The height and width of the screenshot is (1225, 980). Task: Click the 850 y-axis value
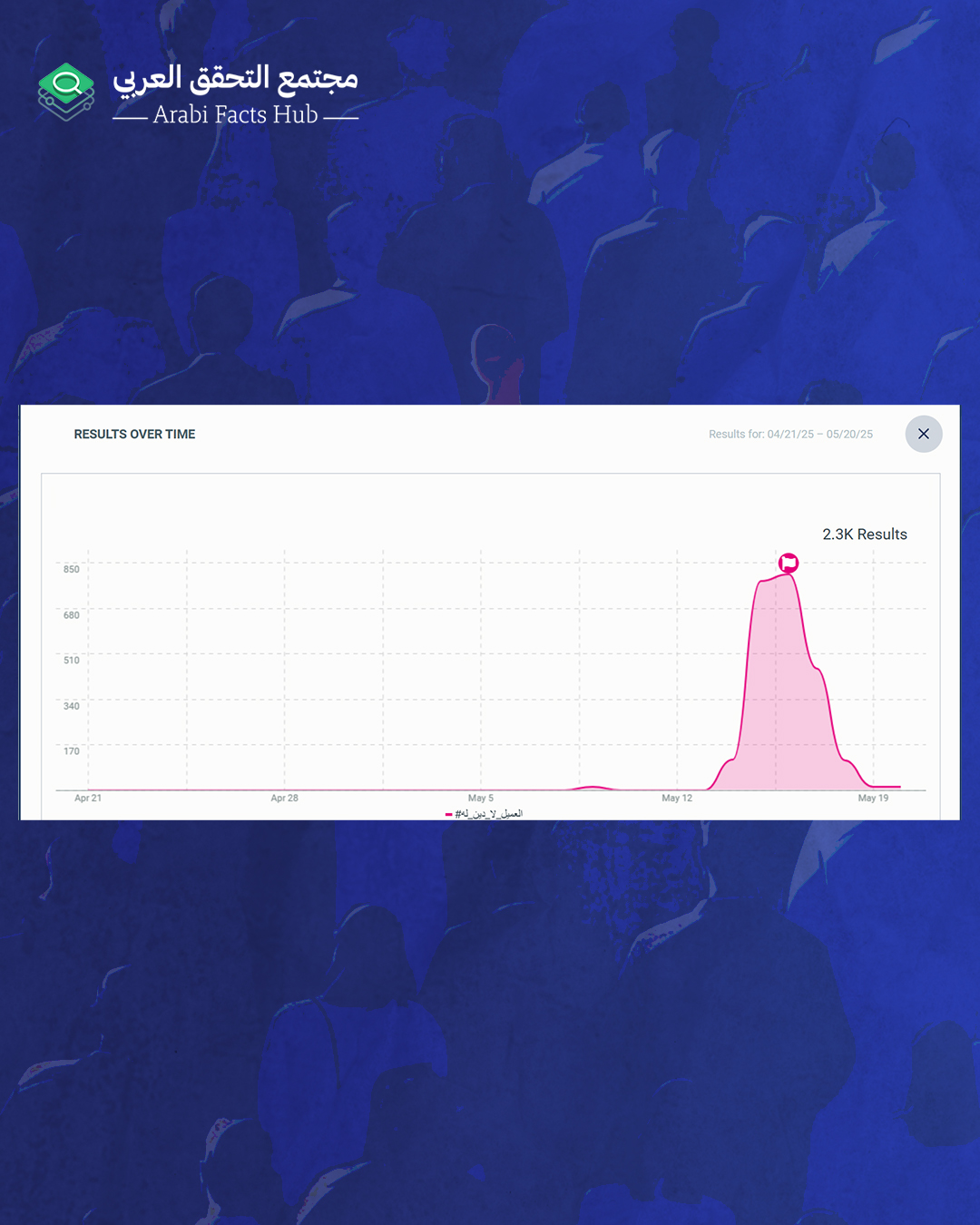click(71, 570)
